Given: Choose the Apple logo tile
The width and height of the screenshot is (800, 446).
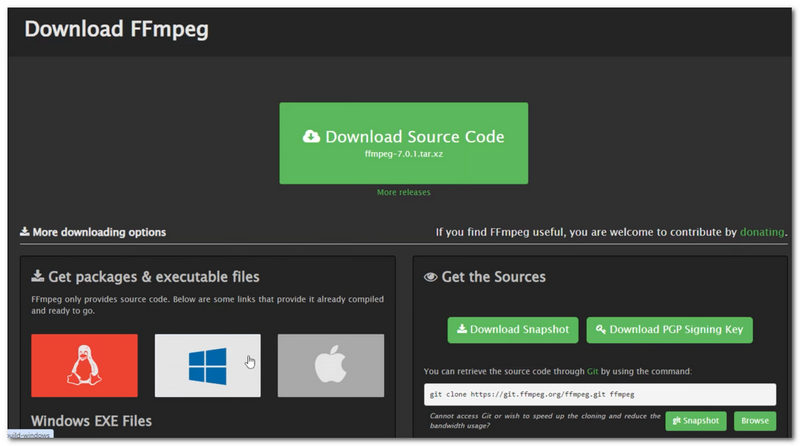Looking at the screenshot, I should (x=330, y=366).
